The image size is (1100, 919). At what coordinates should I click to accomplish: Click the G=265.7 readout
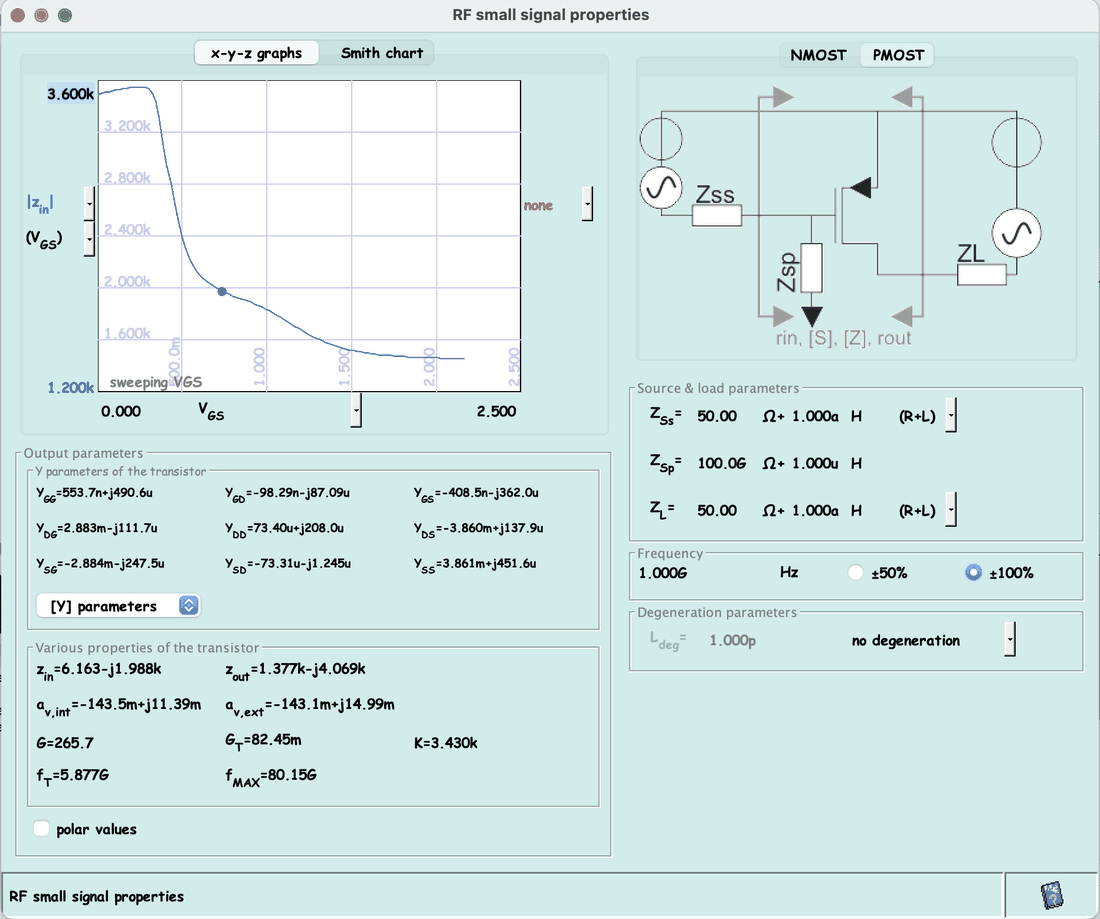coord(65,743)
